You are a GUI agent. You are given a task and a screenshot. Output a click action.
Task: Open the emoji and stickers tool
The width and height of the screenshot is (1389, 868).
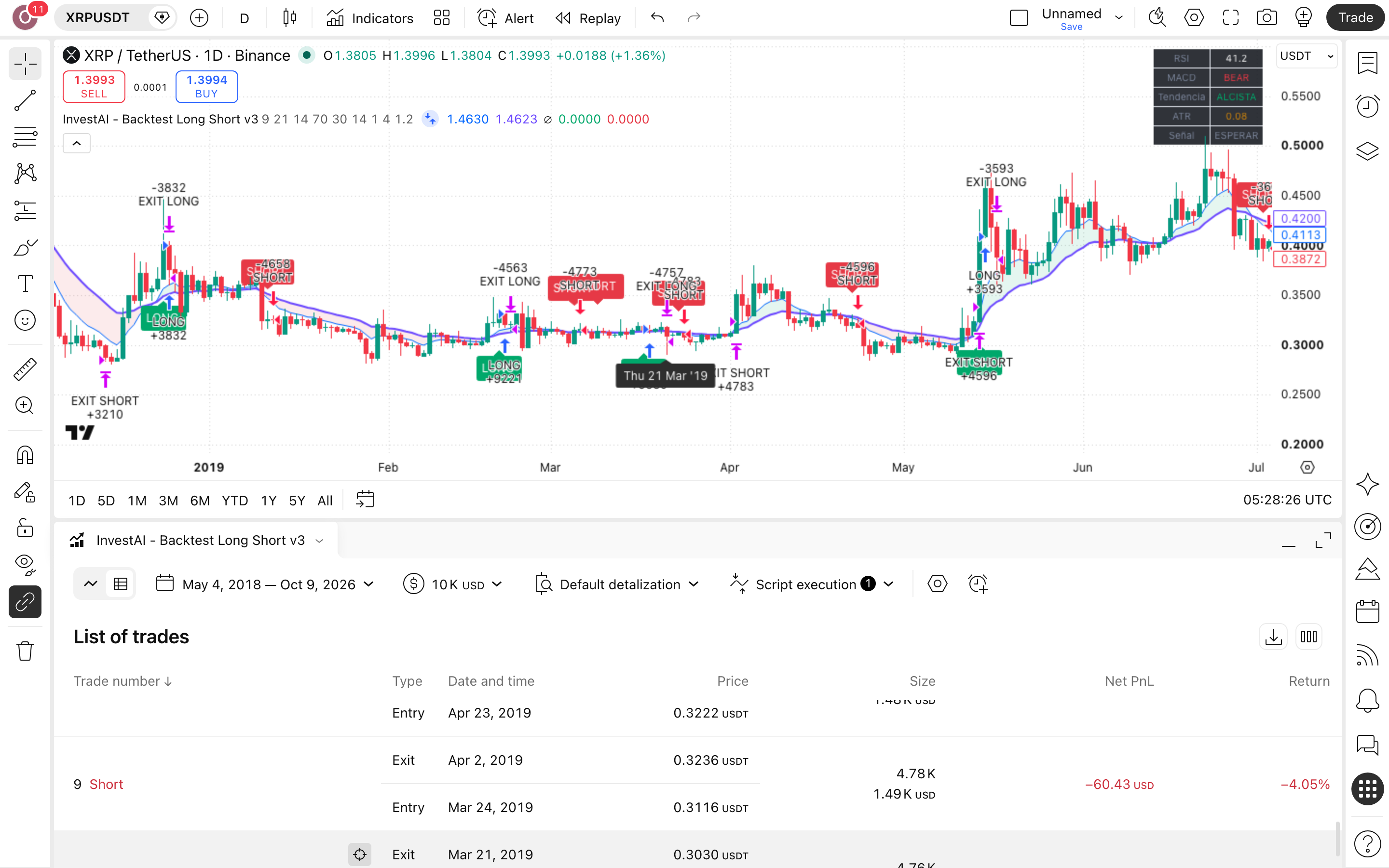click(x=25, y=320)
